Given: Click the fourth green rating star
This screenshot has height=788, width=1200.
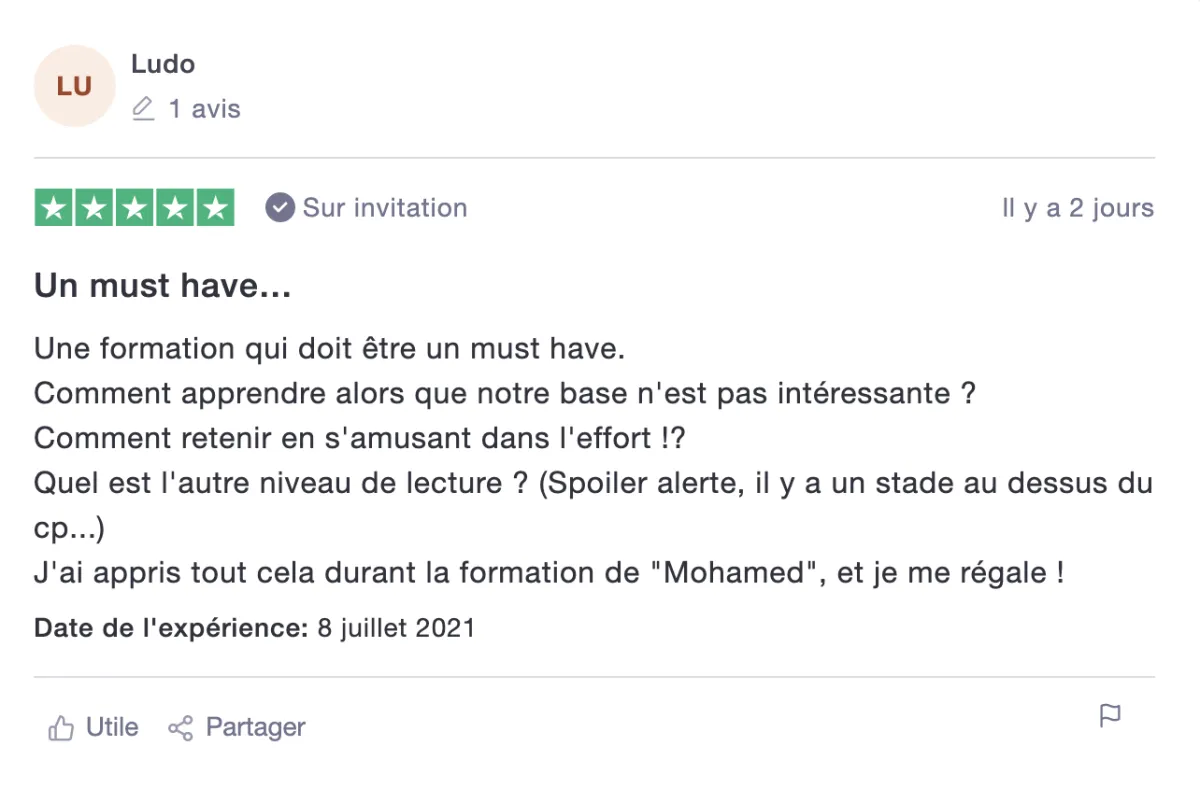Looking at the screenshot, I should (x=175, y=207).
